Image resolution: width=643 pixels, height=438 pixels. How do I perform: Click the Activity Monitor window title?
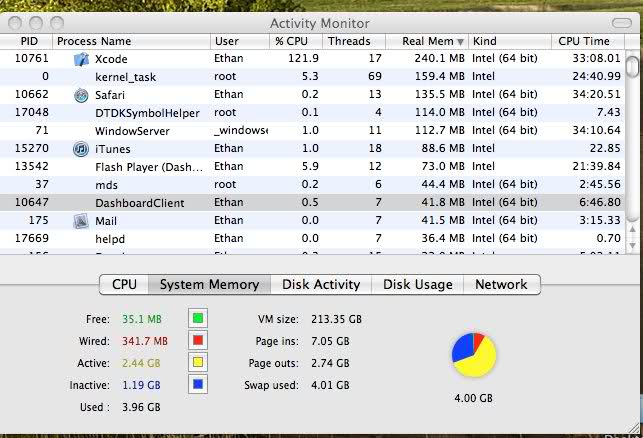click(319, 23)
